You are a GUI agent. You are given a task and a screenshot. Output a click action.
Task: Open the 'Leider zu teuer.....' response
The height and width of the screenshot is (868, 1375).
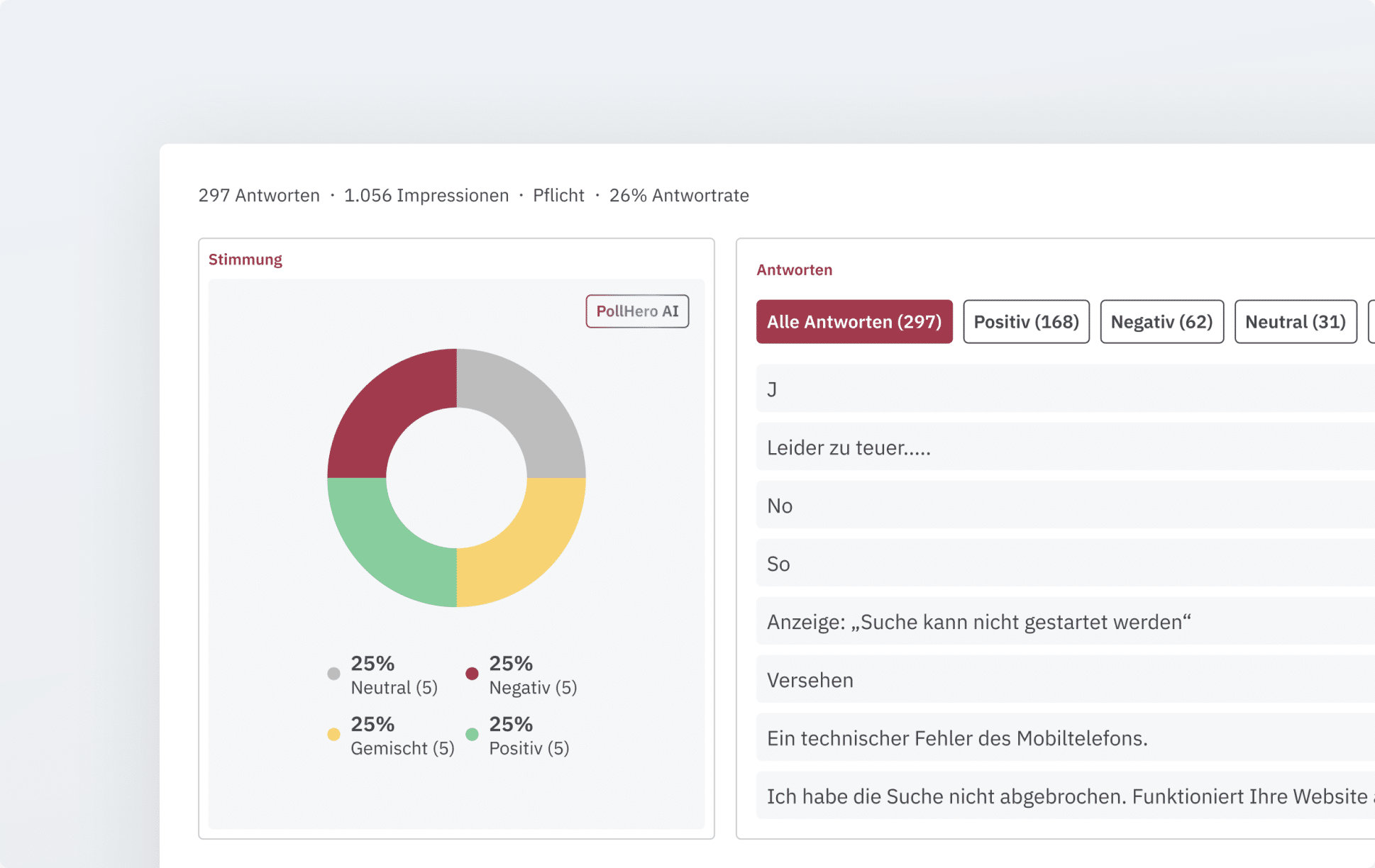click(x=849, y=447)
